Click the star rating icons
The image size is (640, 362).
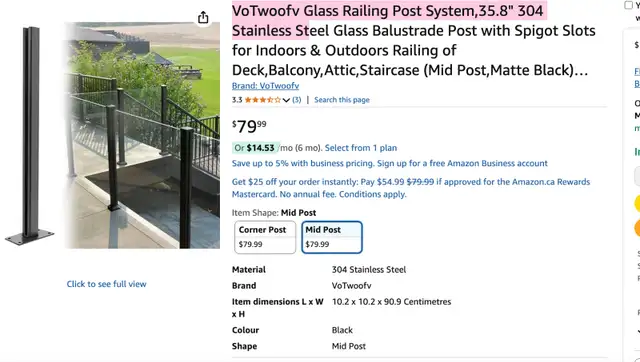(x=263, y=100)
